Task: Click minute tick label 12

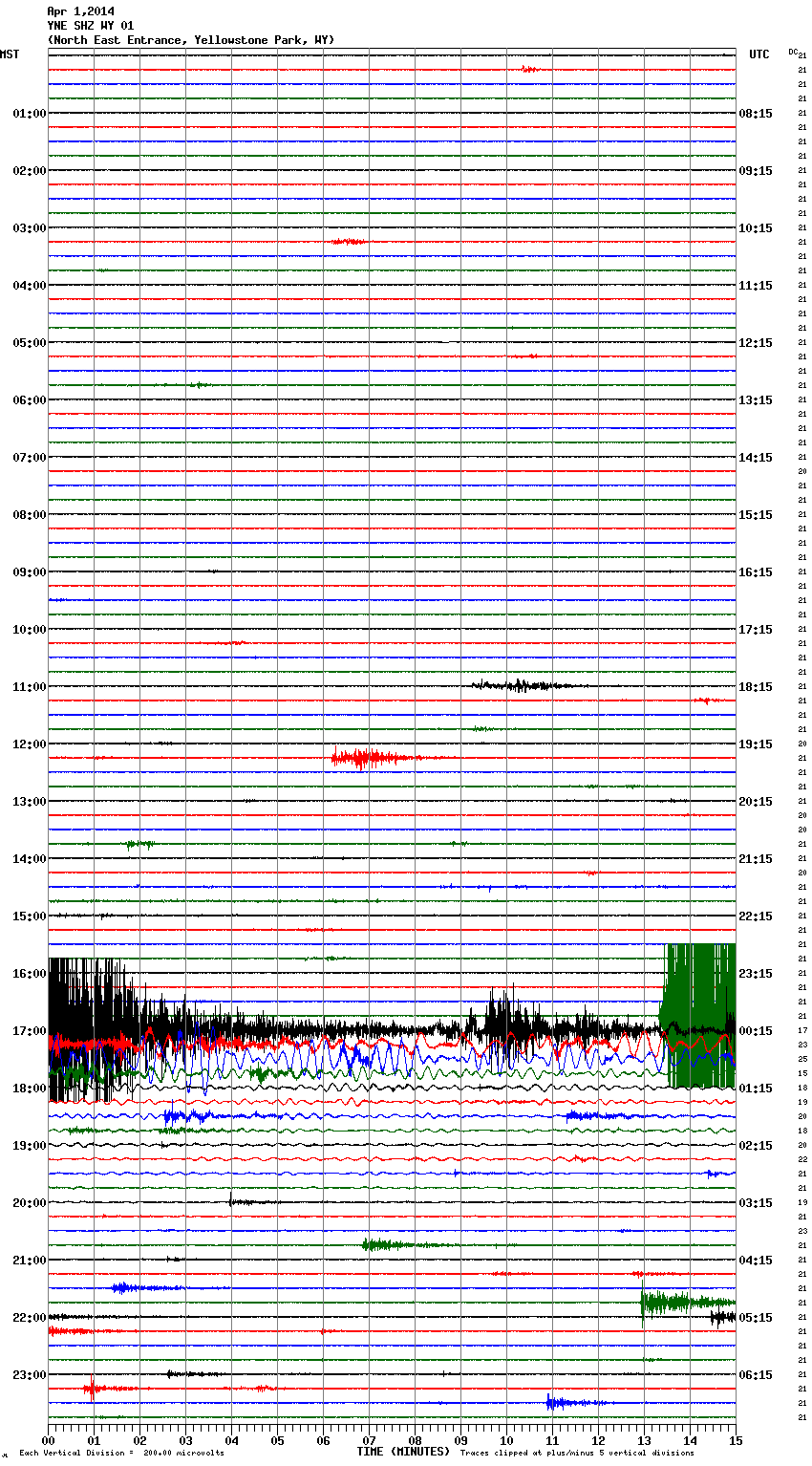Action: 598,1440
